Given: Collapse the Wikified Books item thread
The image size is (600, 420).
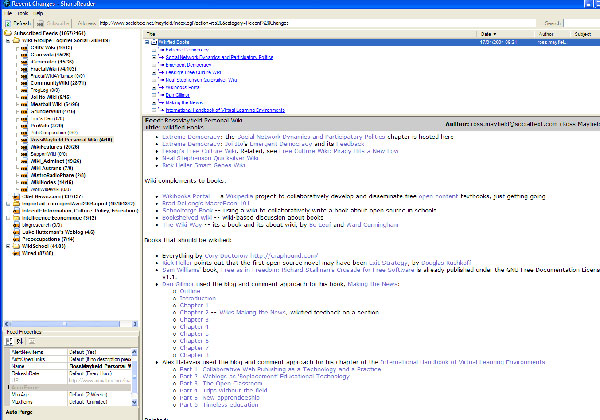Looking at the screenshot, I should 147,42.
